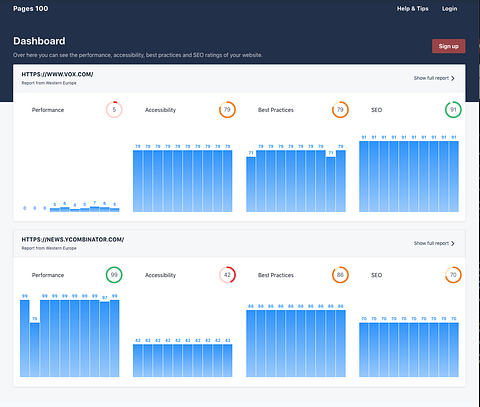The height and width of the screenshot is (407, 480).
Task: Select the 97 bar in ycombinator Performance chart
Action: [105, 339]
